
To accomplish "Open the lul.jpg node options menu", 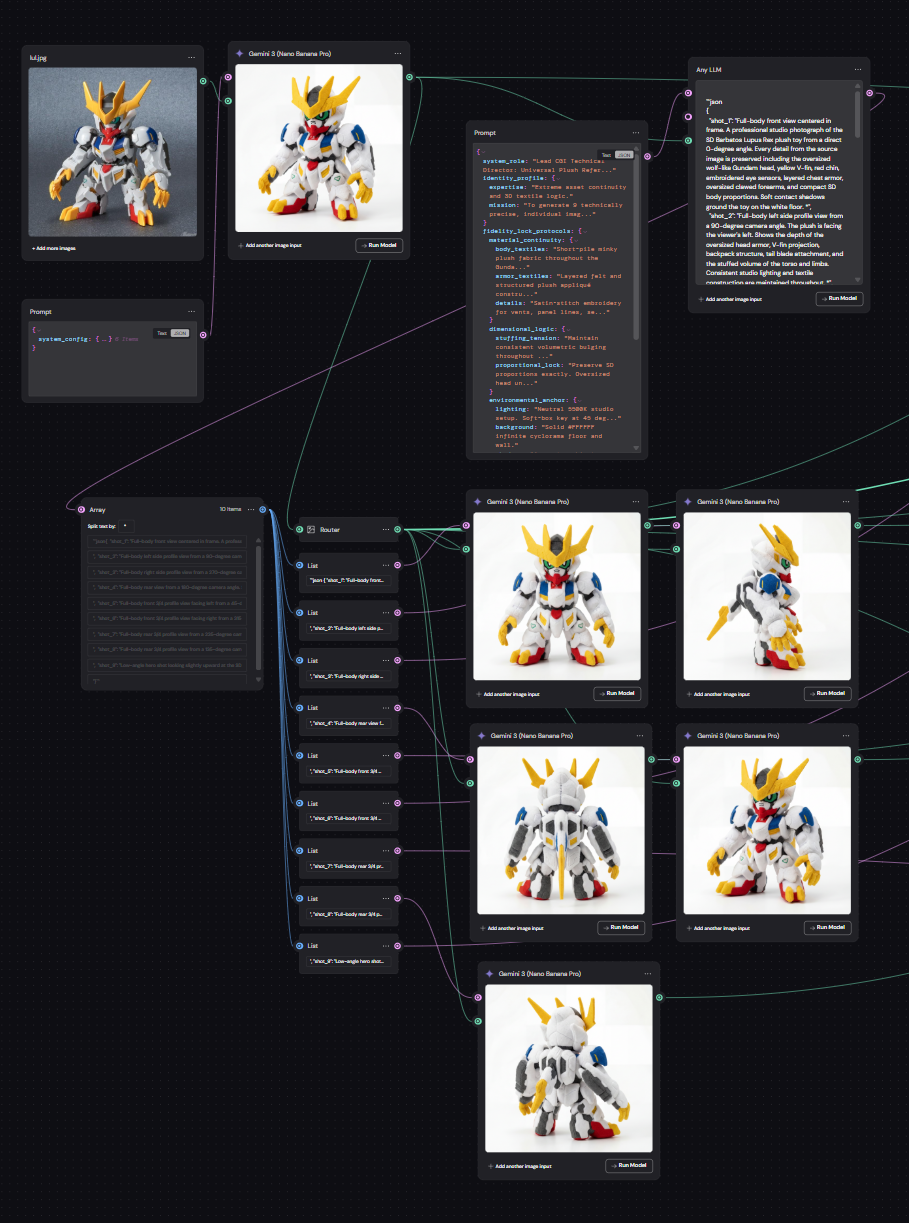I will 191,58.
